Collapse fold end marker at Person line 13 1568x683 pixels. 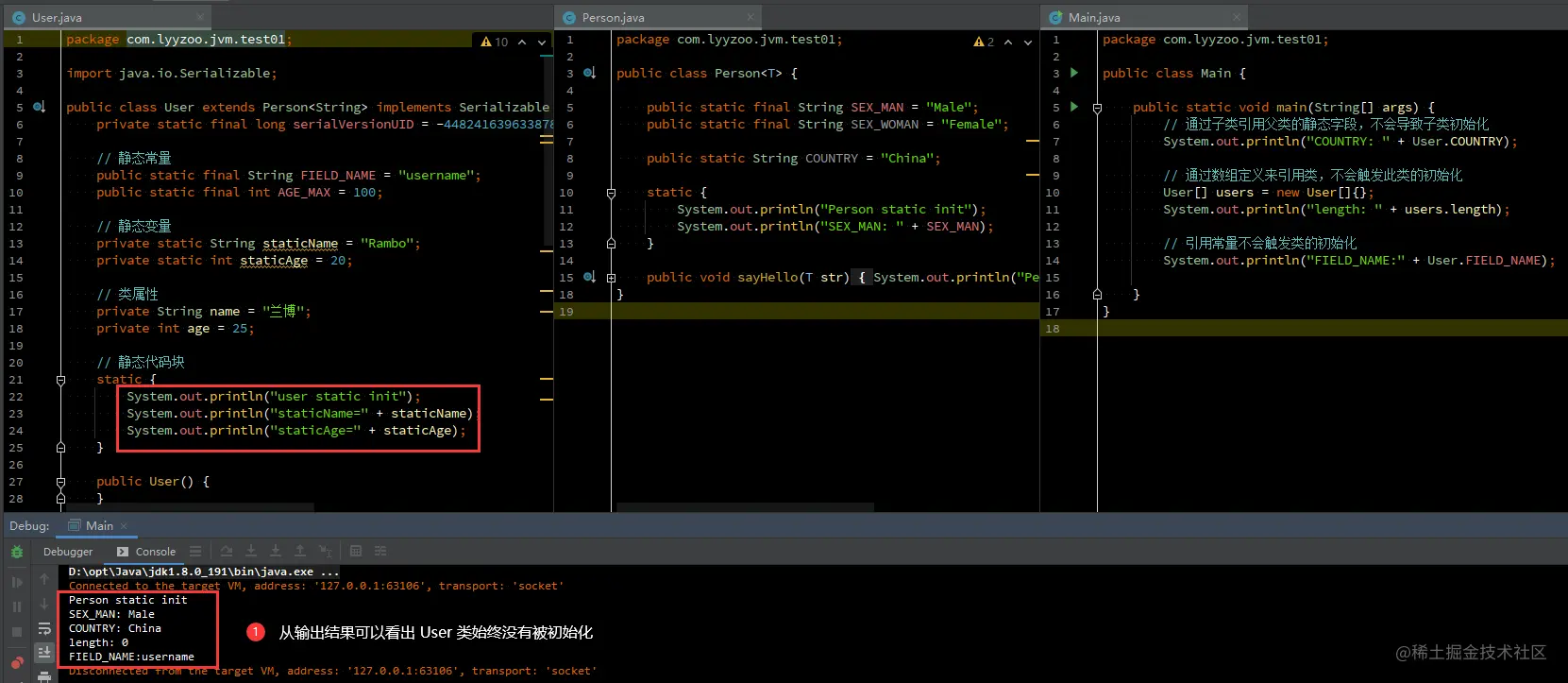point(611,244)
